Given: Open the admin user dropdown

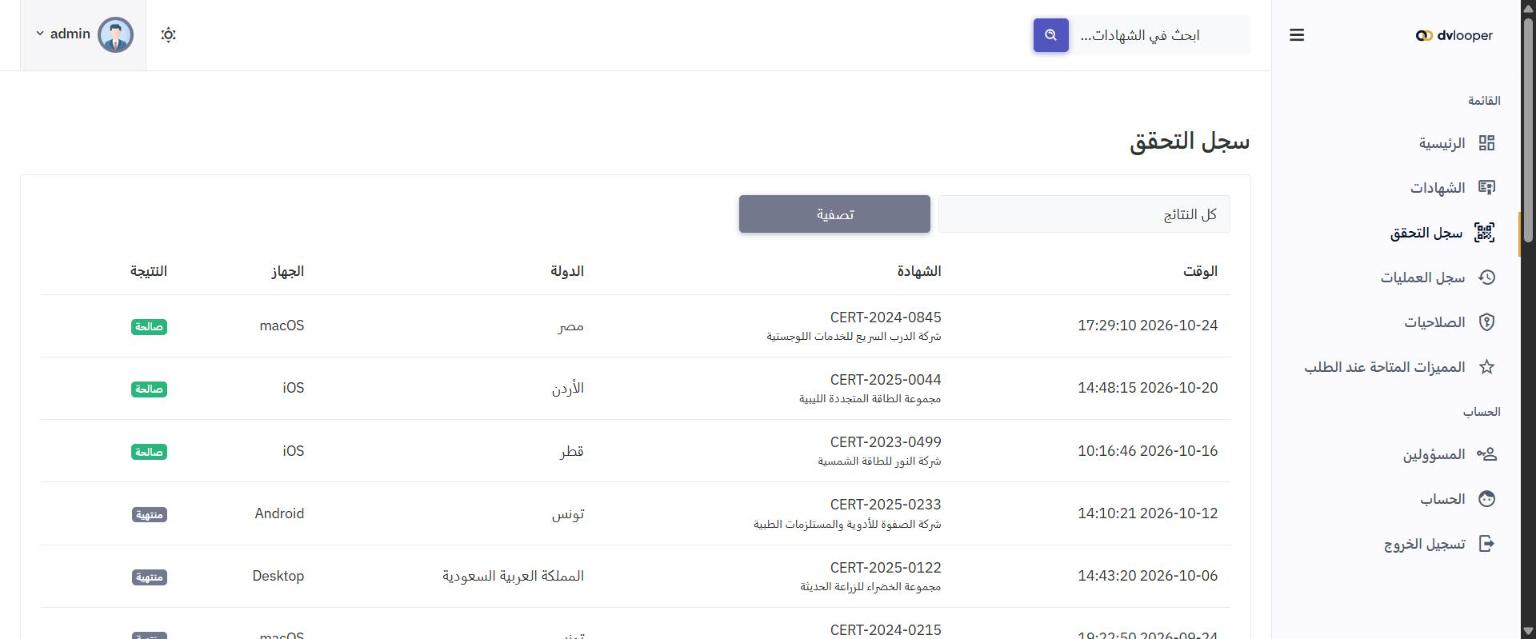Looking at the screenshot, I should pos(84,35).
